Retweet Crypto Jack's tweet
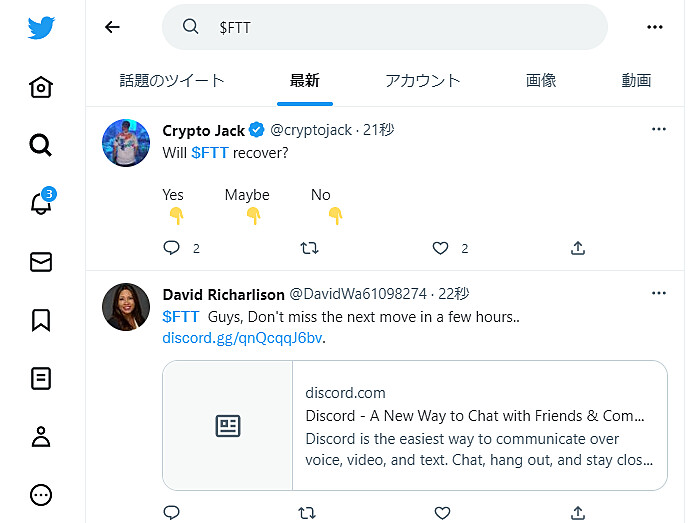This screenshot has width=693, height=523. coord(309,248)
